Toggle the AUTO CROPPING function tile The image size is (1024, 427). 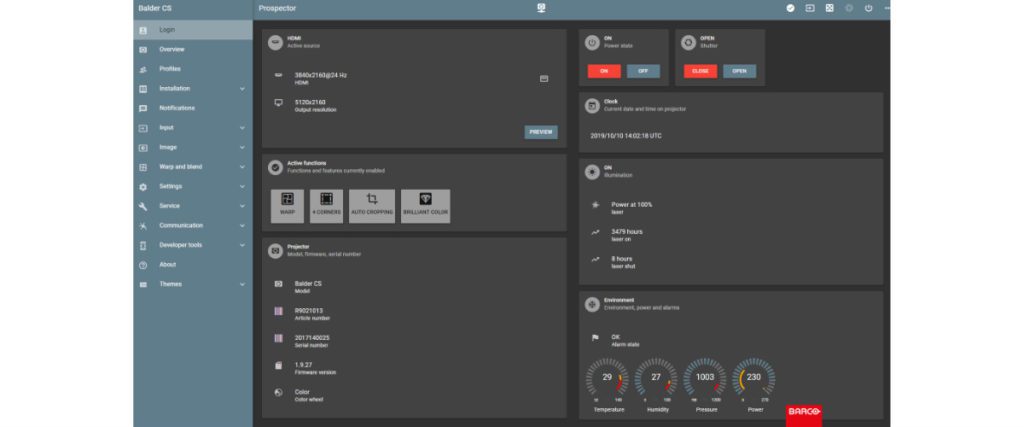point(372,206)
